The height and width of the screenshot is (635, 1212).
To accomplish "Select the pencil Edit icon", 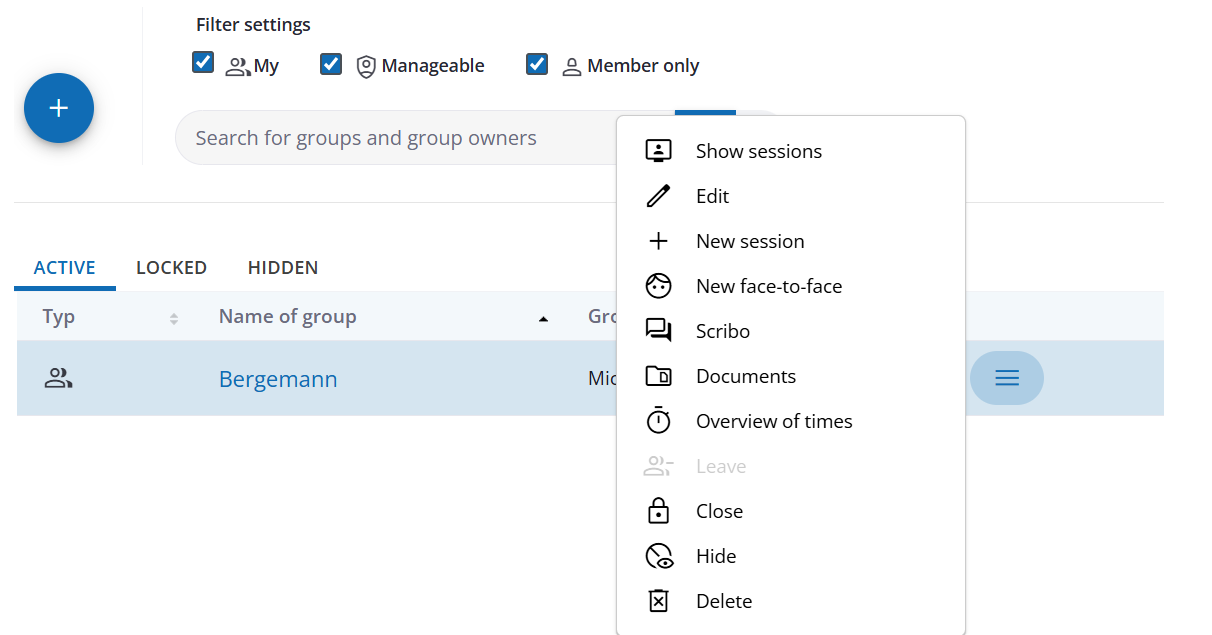I will 659,195.
